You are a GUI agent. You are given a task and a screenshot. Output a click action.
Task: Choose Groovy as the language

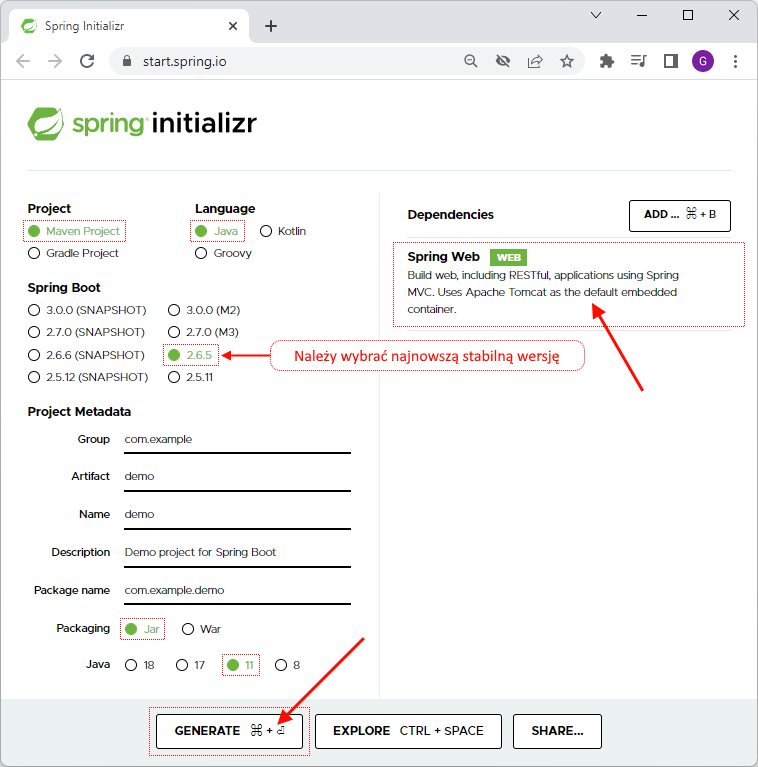[223, 253]
